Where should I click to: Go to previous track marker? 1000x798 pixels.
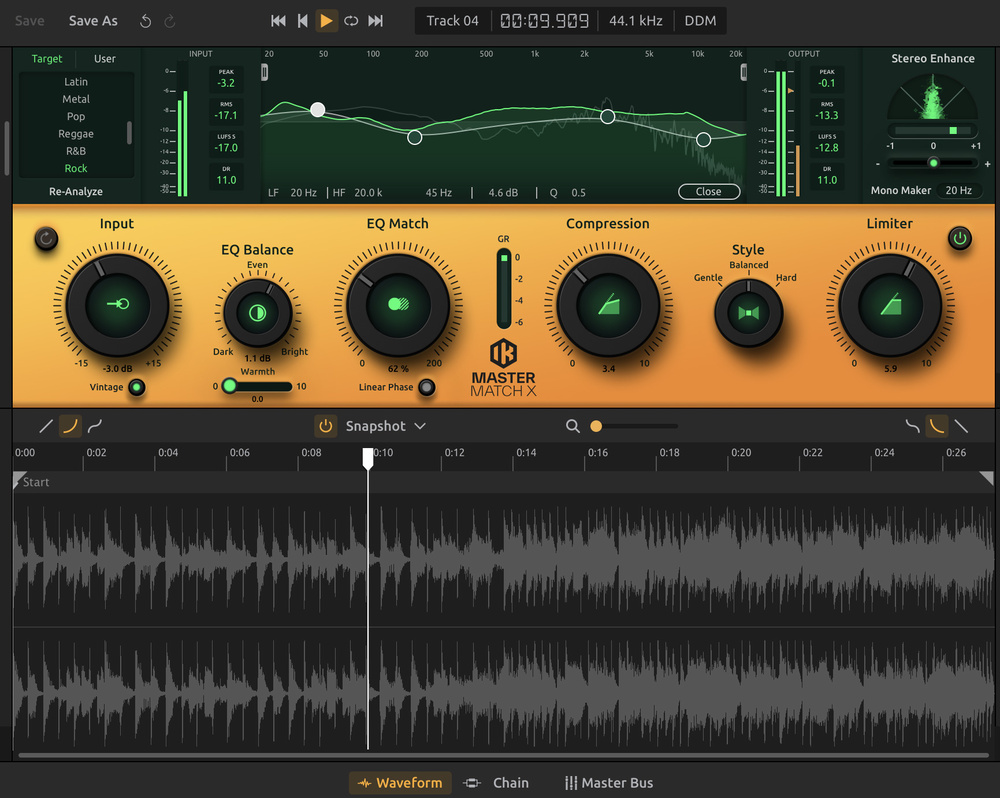(302, 21)
